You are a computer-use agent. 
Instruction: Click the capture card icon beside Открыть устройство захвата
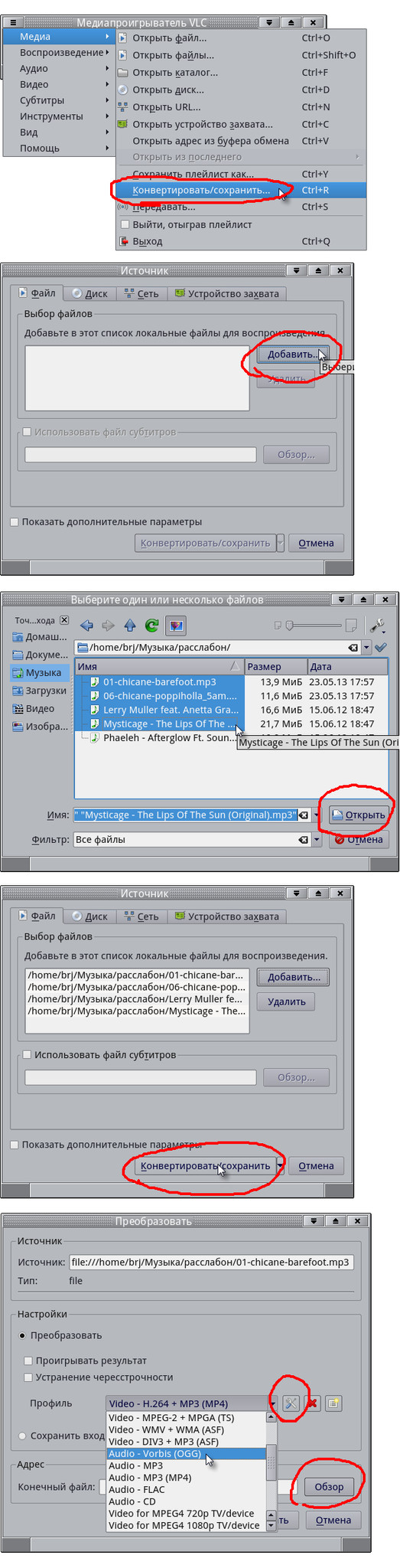tap(122, 124)
